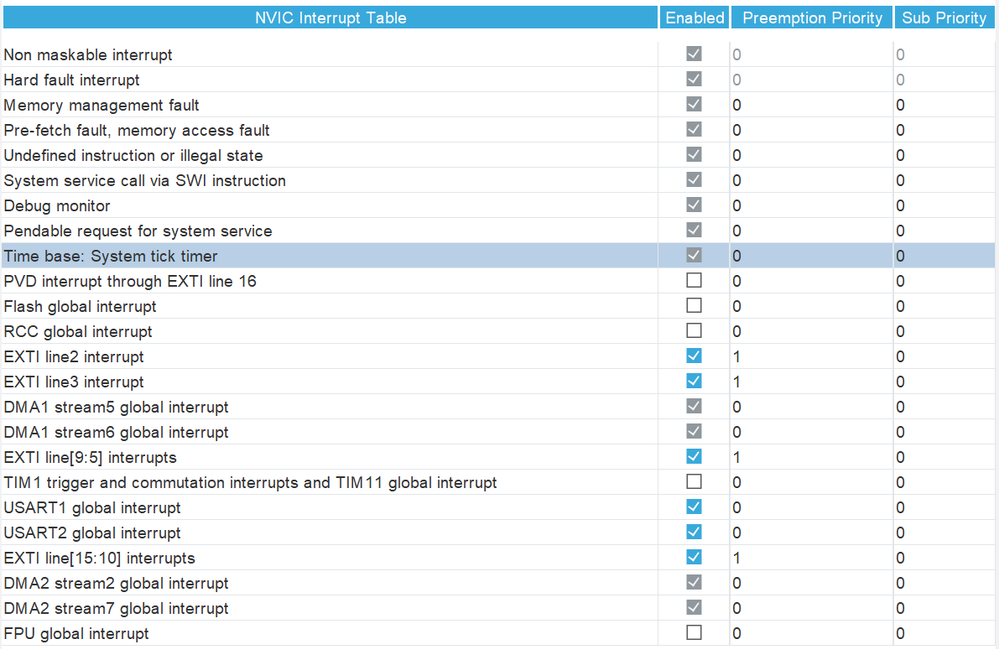This screenshot has width=999, height=649.
Task: Enable TIM1 trigger and commutation interrupt
Action: tap(694, 481)
